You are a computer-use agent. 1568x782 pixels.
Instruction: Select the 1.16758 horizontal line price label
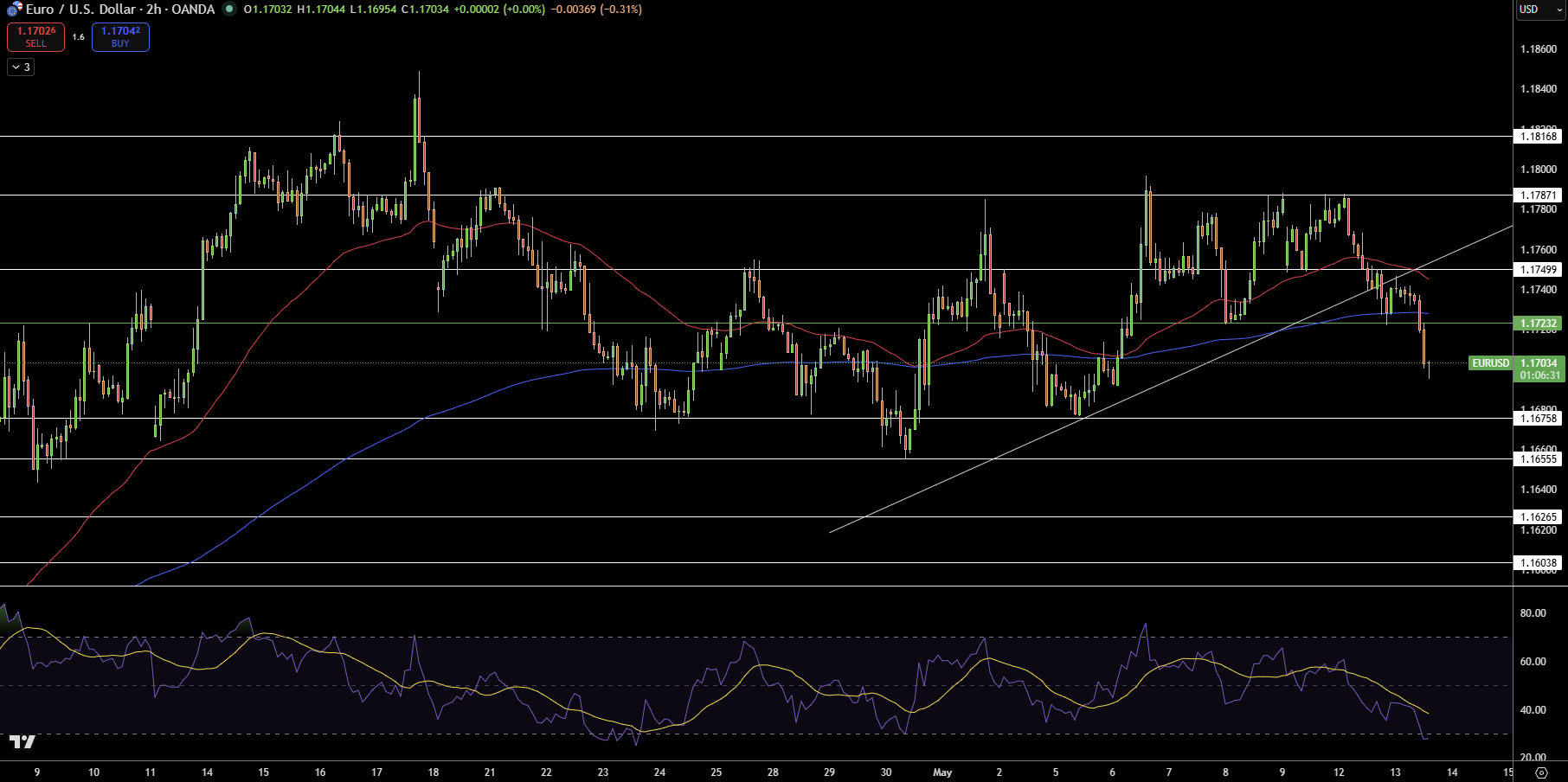[x=1539, y=419]
